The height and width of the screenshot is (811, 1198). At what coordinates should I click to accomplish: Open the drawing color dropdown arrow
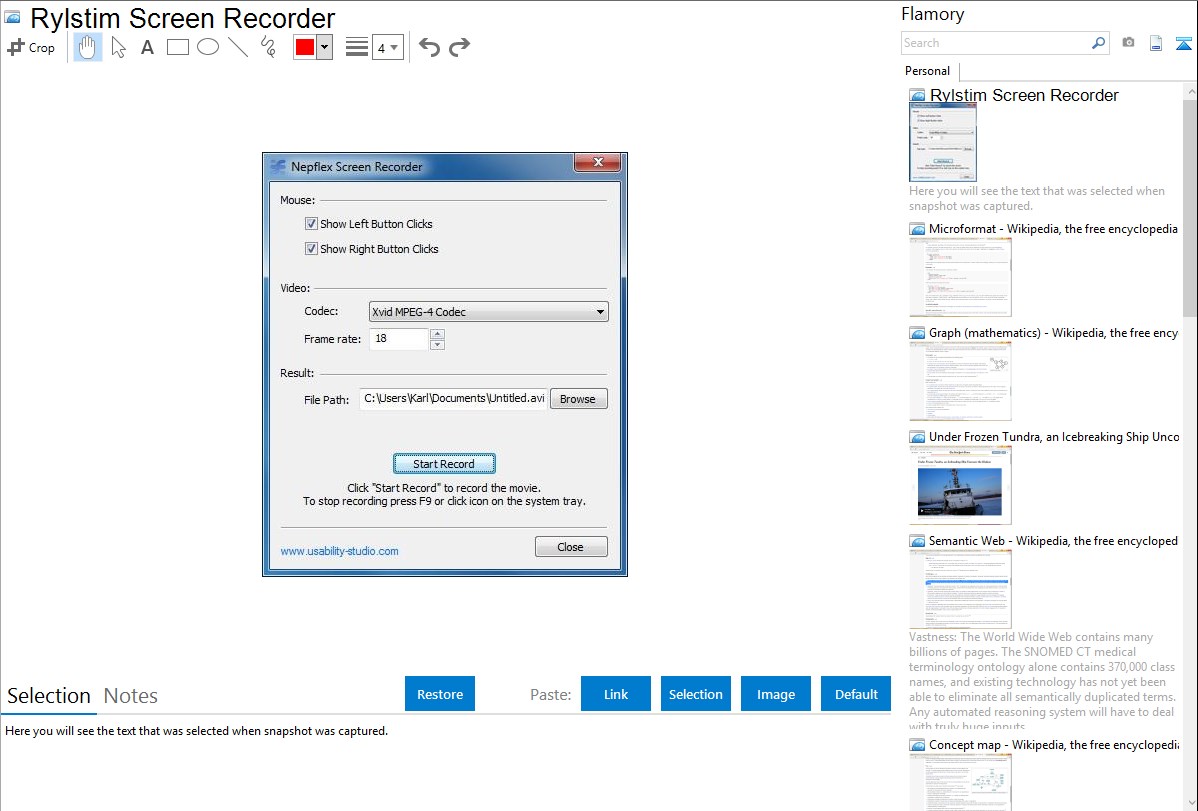325,47
